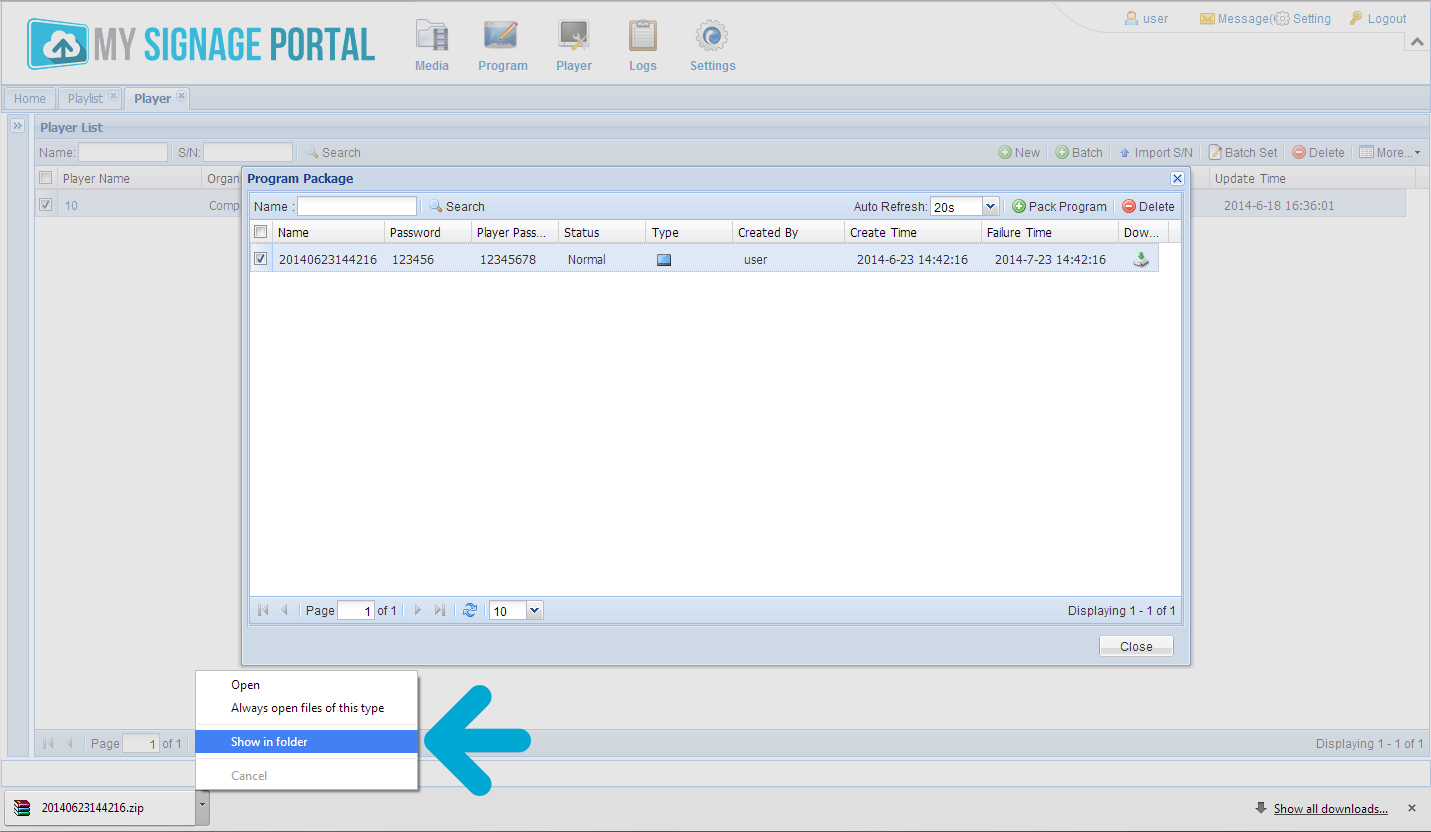Click Batch Set button
Image resolution: width=1431 pixels, height=832 pixels.
pos(1243,152)
